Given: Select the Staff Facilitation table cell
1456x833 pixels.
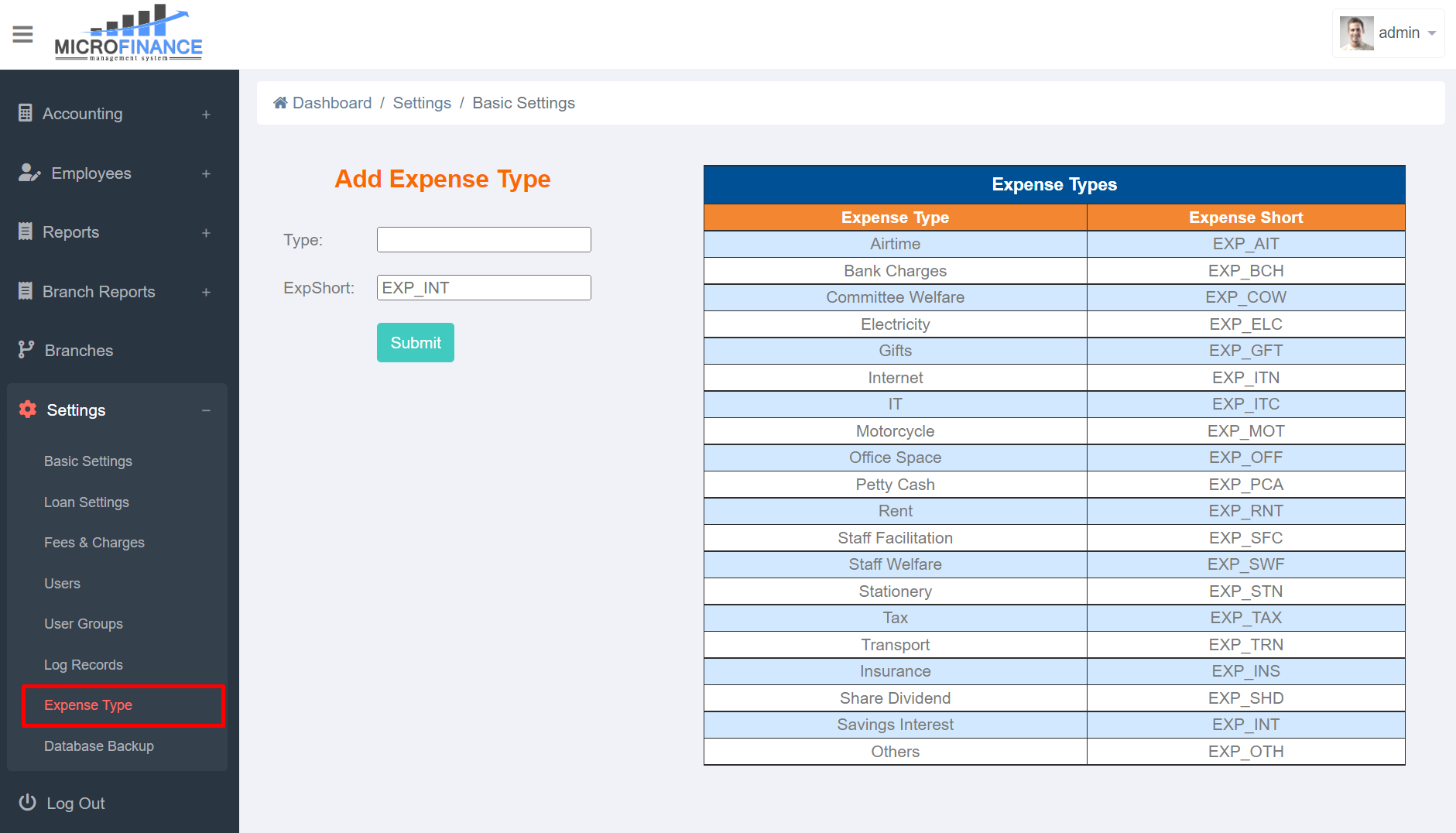Looking at the screenshot, I should [895, 538].
